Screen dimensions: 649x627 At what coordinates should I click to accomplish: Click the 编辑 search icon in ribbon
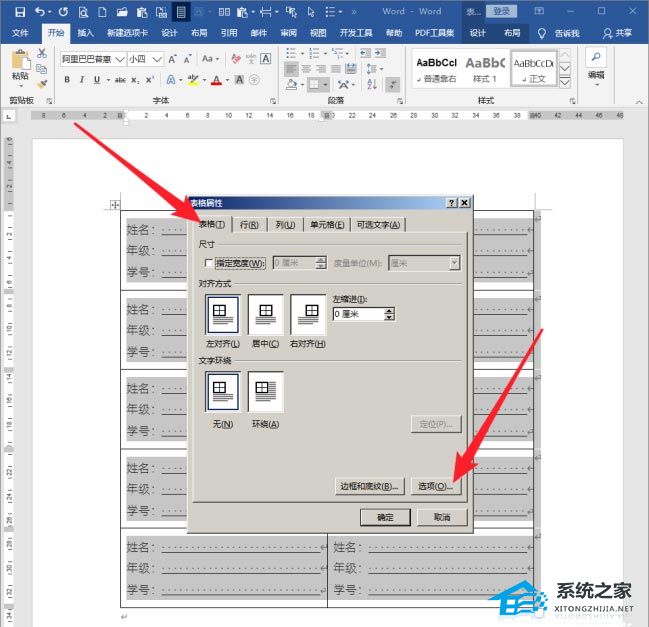pyautogui.click(x=596, y=59)
